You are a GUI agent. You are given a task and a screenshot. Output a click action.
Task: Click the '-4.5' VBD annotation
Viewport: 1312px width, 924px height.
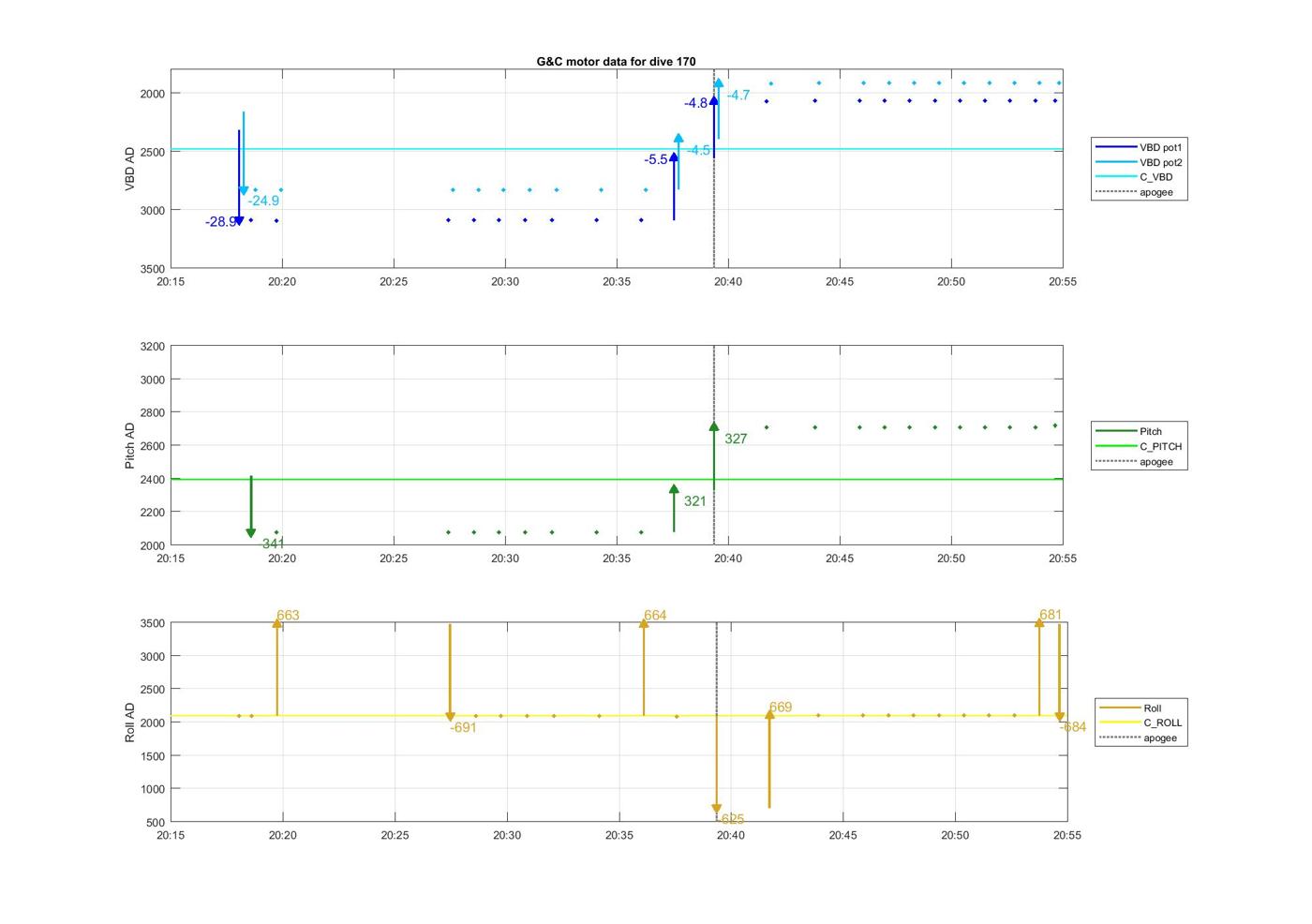click(698, 150)
